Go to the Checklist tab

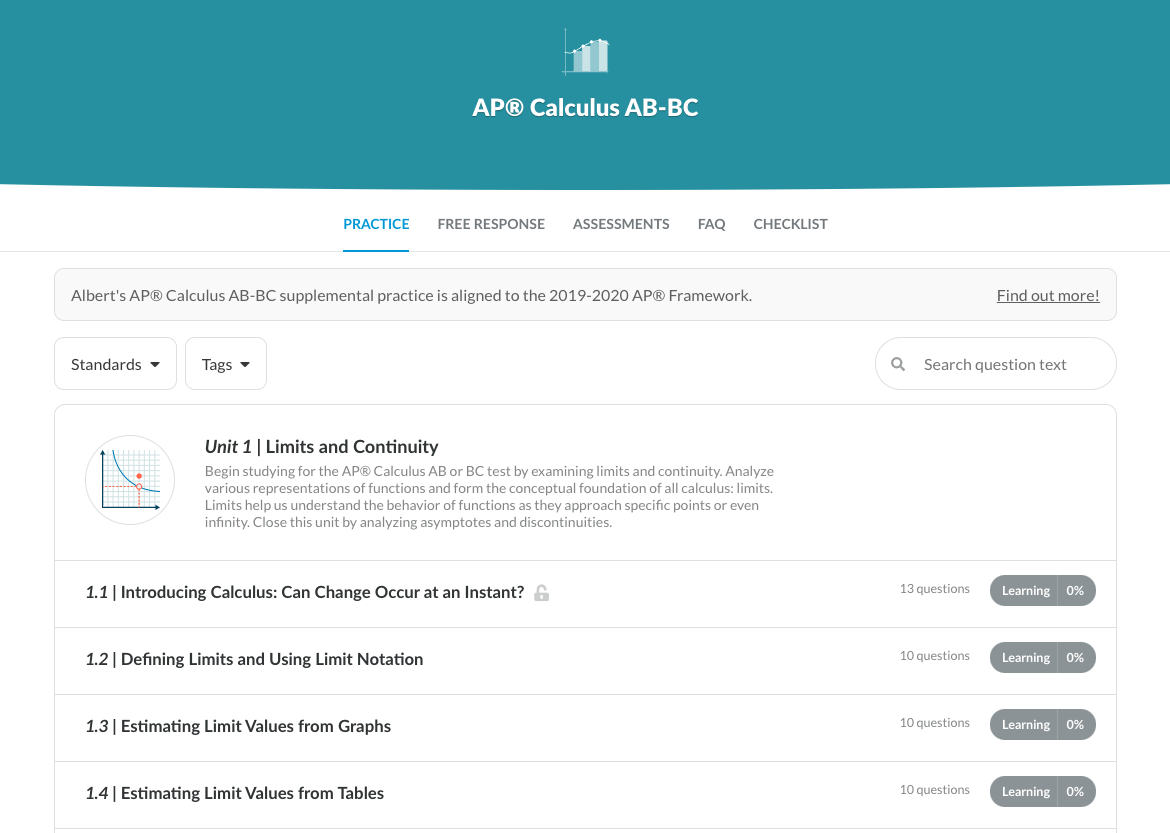790,224
